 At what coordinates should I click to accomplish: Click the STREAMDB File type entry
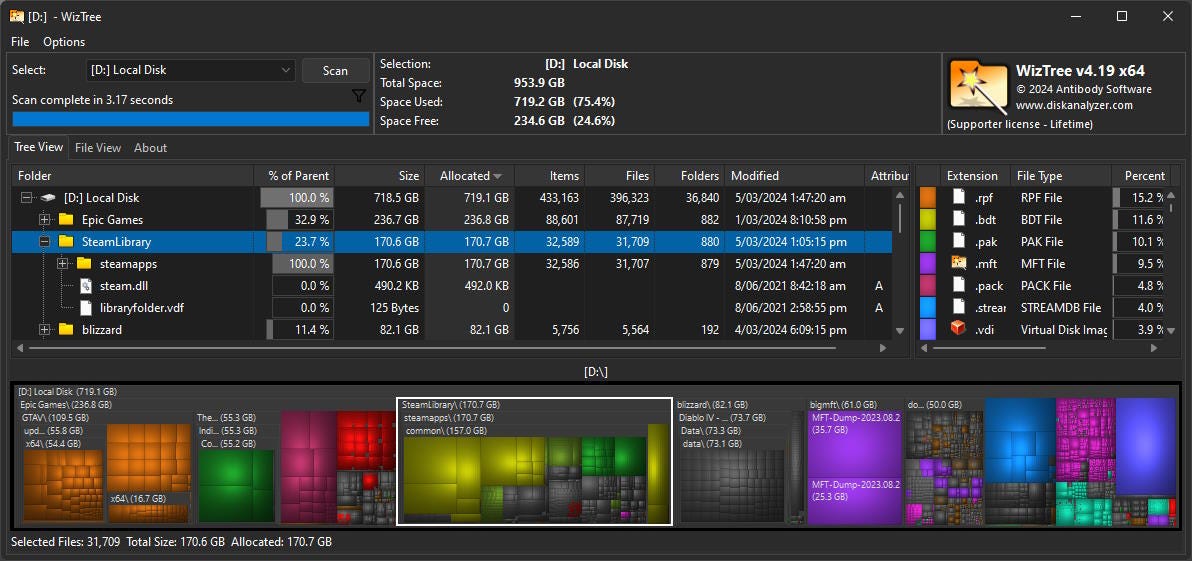[1060, 308]
